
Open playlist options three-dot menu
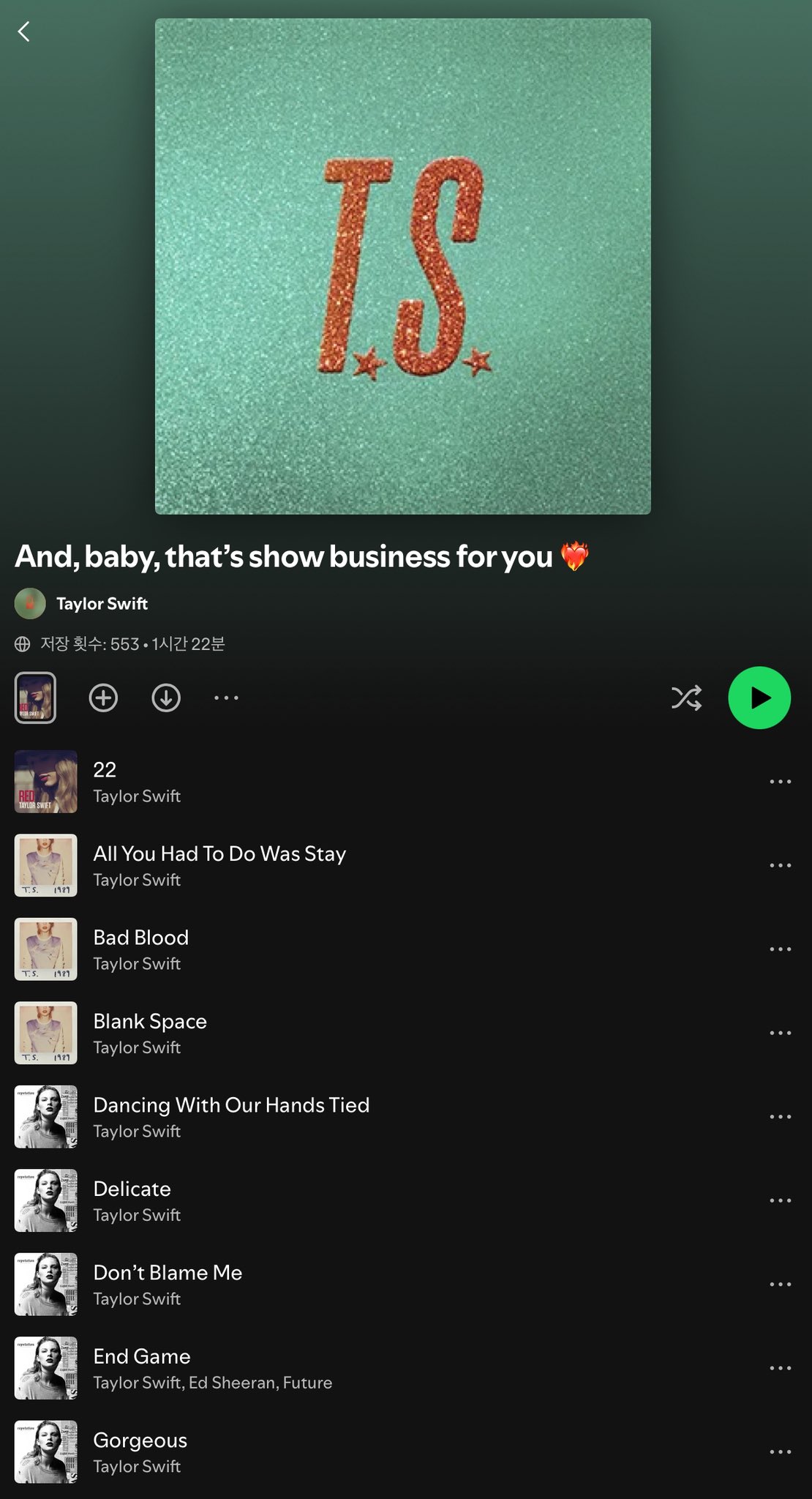(x=226, y=698)
